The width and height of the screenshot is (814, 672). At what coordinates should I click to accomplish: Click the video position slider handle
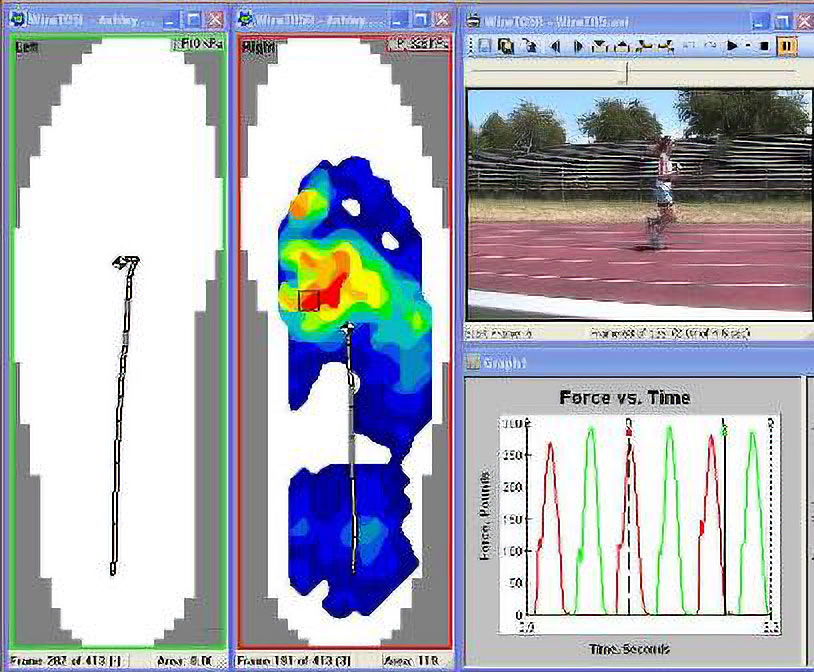[x=626, y=73]
